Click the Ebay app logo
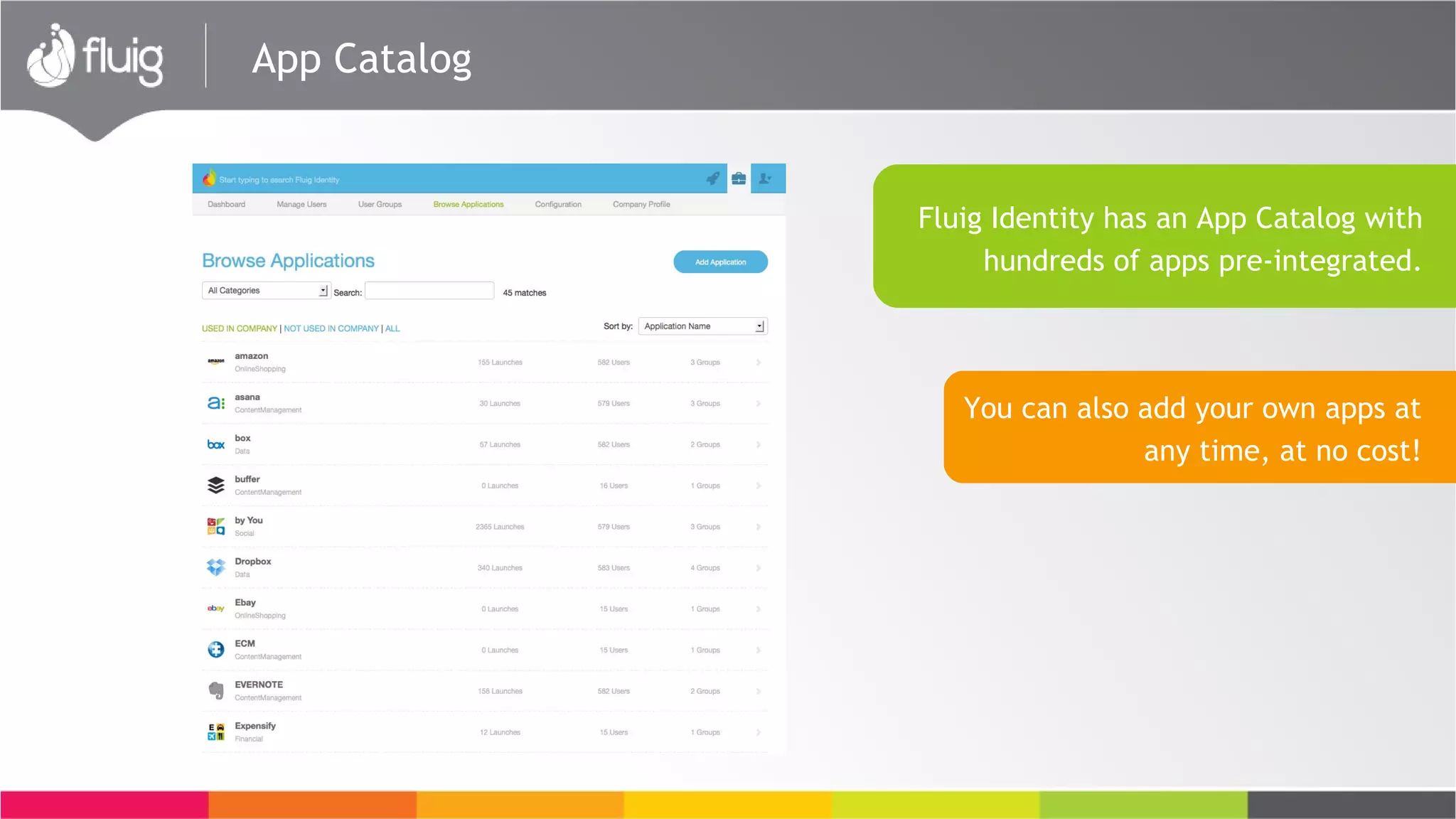The image size is (1456, 819). pyautogui.click(x=216, y=609)
